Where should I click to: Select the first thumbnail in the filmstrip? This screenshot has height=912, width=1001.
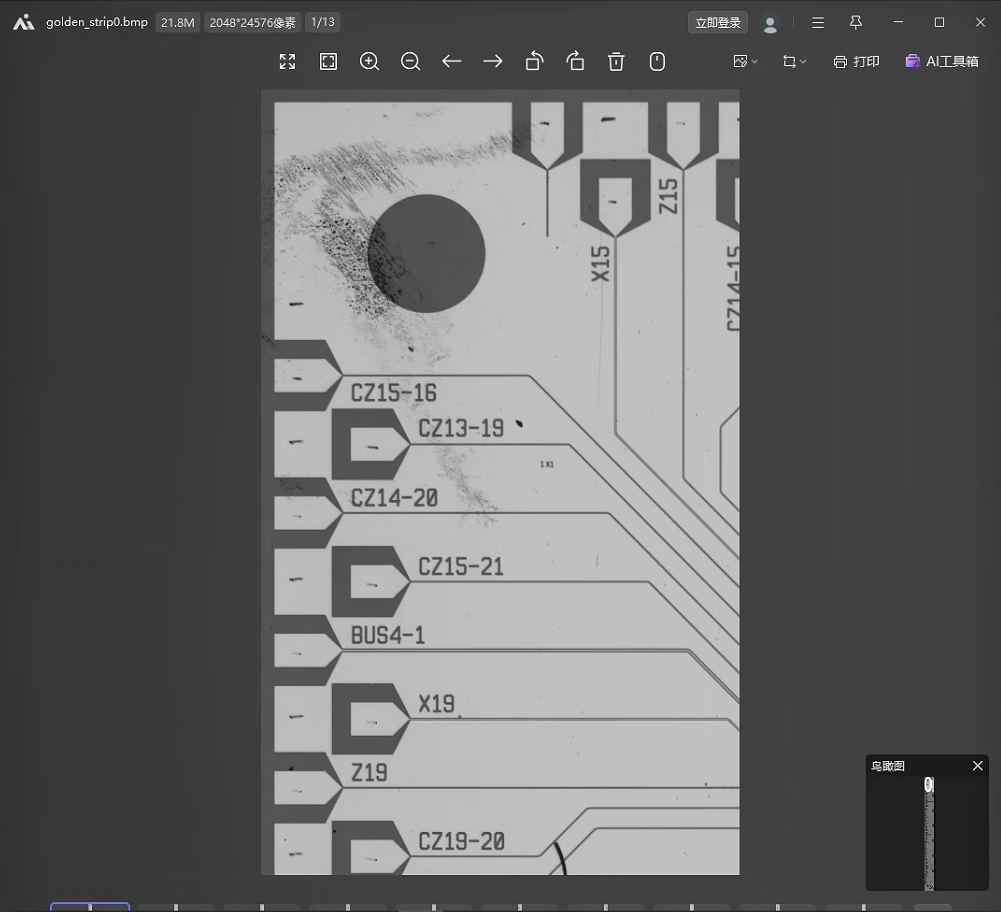click(90, 907)
